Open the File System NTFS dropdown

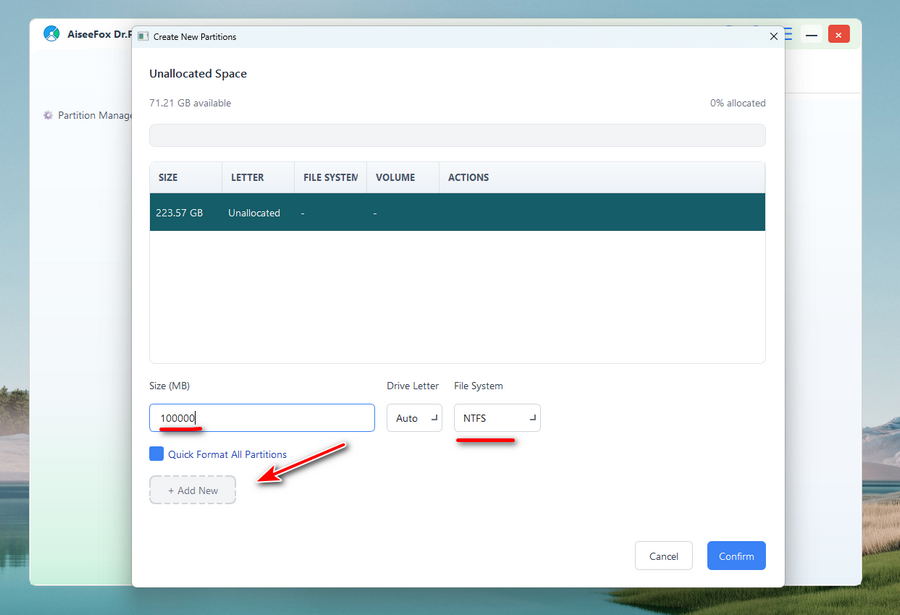(497, 418)
